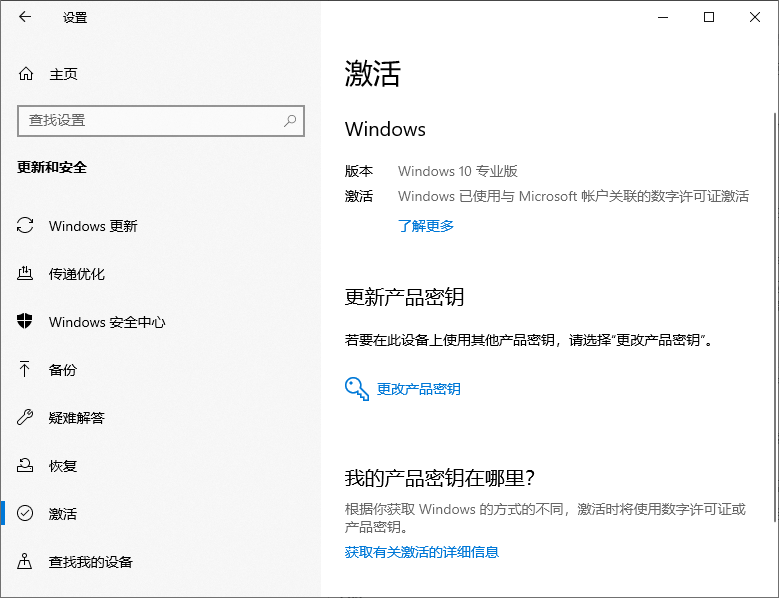Click the 疑难解答 wrench icon
The height and width of the screenshot is (598, 779).
pos(26,418)
